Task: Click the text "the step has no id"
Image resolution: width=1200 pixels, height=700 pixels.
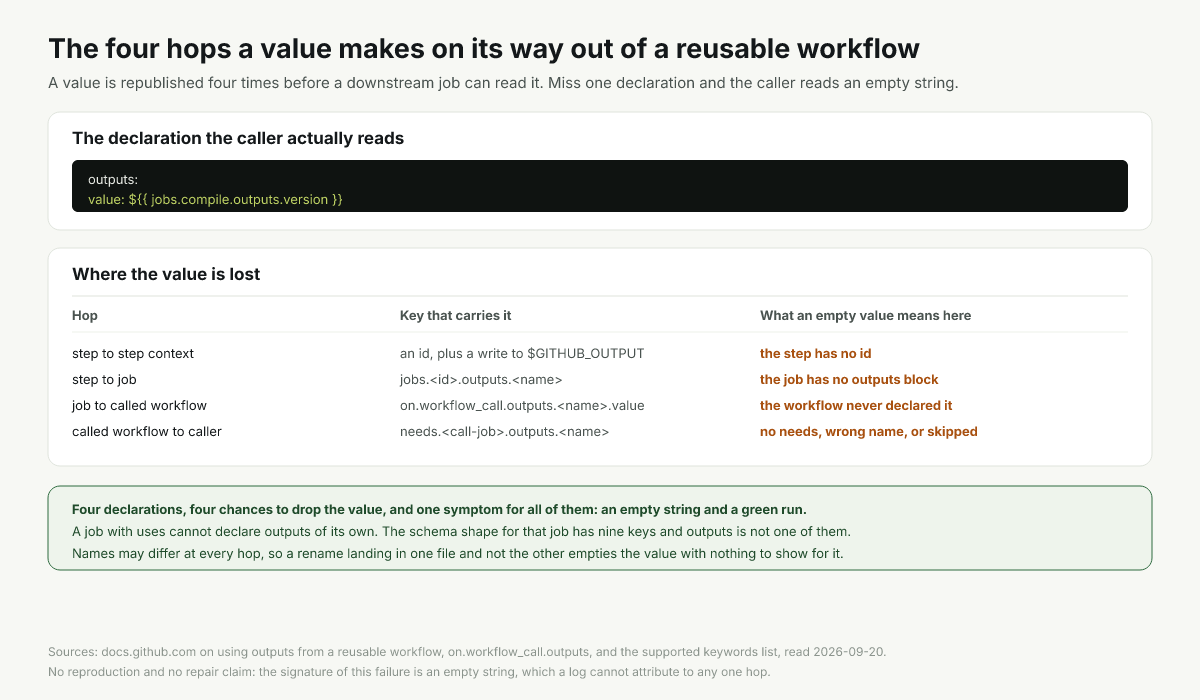Action: pos(816,353)
